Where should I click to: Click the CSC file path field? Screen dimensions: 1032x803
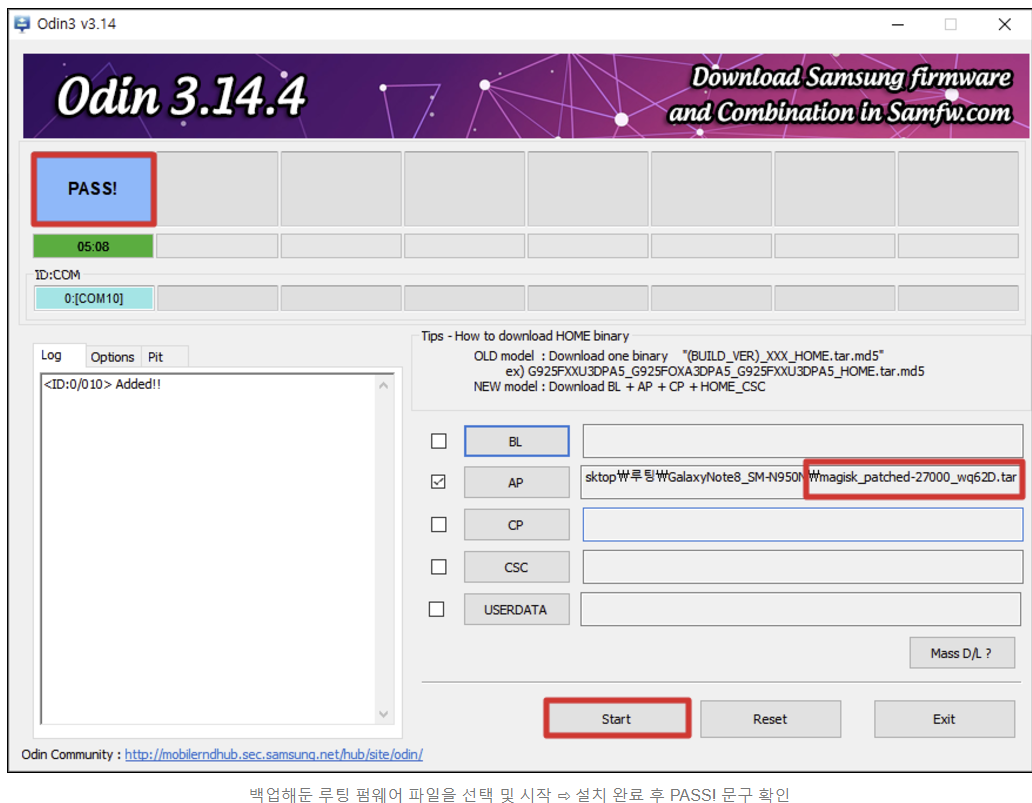point(802,567)
